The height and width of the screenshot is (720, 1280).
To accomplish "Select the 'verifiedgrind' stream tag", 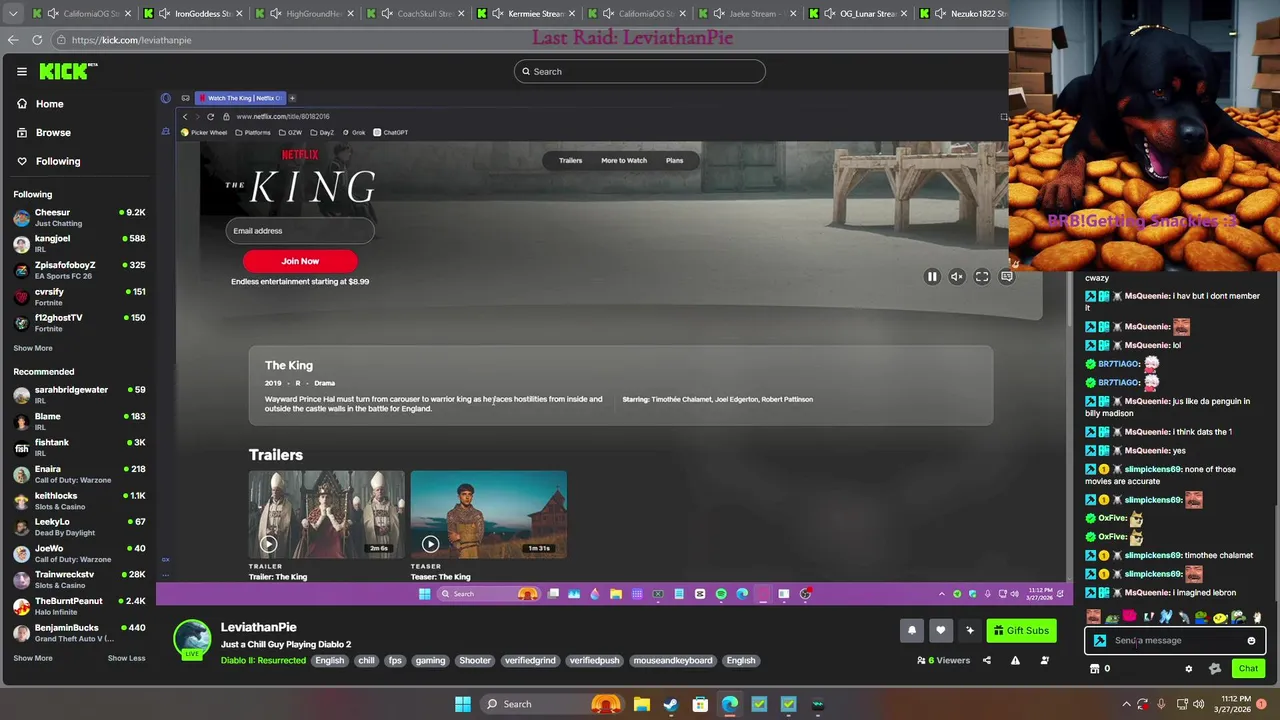I will click(x=530, y=660).
